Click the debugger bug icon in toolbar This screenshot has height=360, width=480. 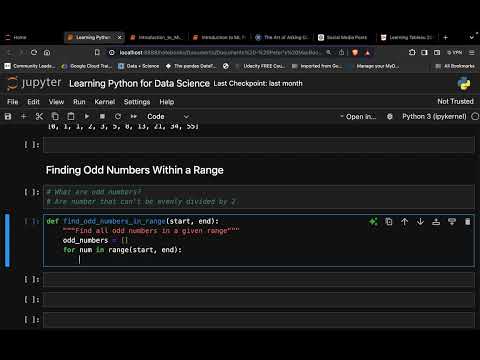pyautogui.click(x=390, y=117)
